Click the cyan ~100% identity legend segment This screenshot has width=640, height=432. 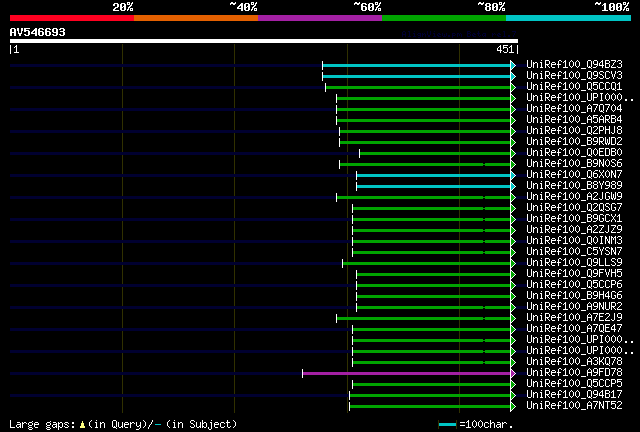tap(569, 18)
